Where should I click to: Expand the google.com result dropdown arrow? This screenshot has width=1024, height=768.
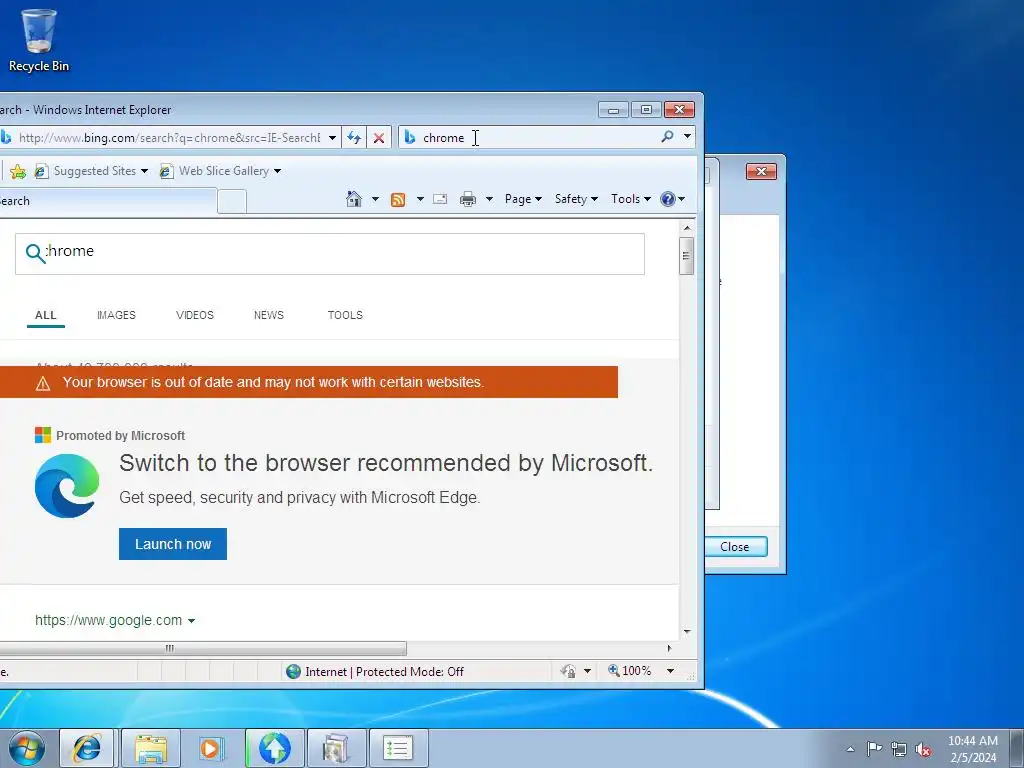(191, 621)
